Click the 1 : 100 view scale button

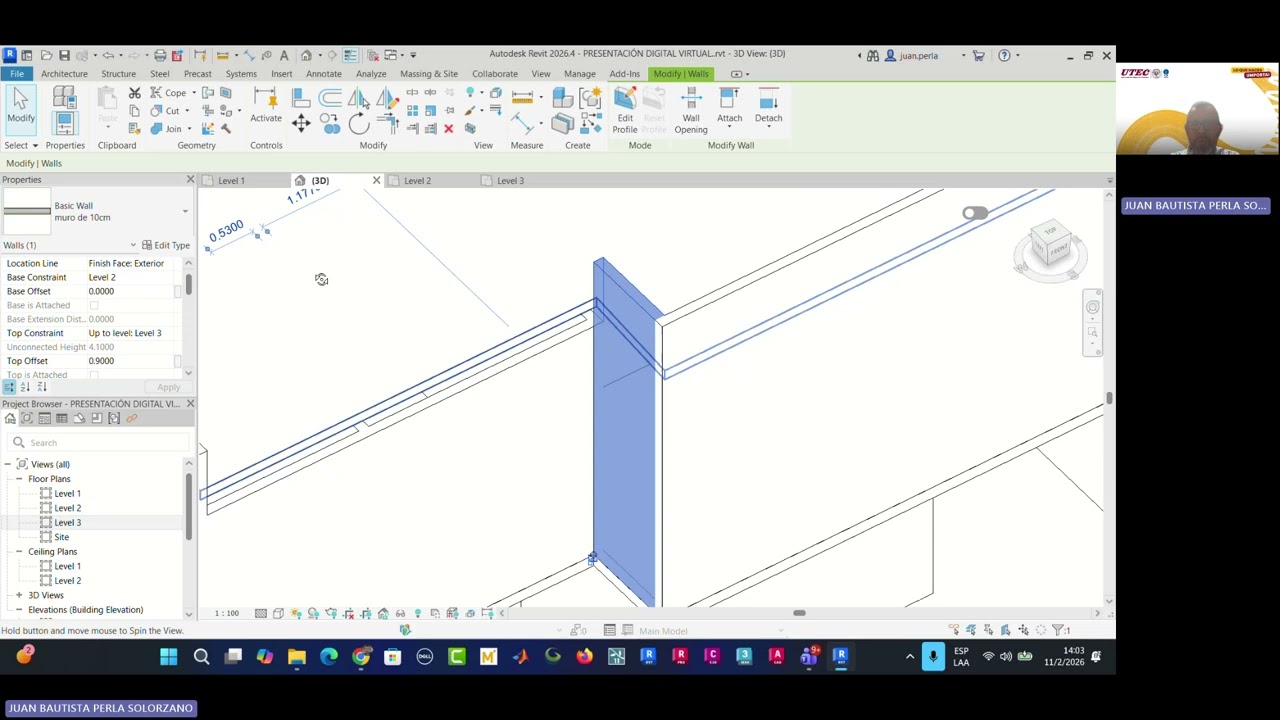click(227, 613)
